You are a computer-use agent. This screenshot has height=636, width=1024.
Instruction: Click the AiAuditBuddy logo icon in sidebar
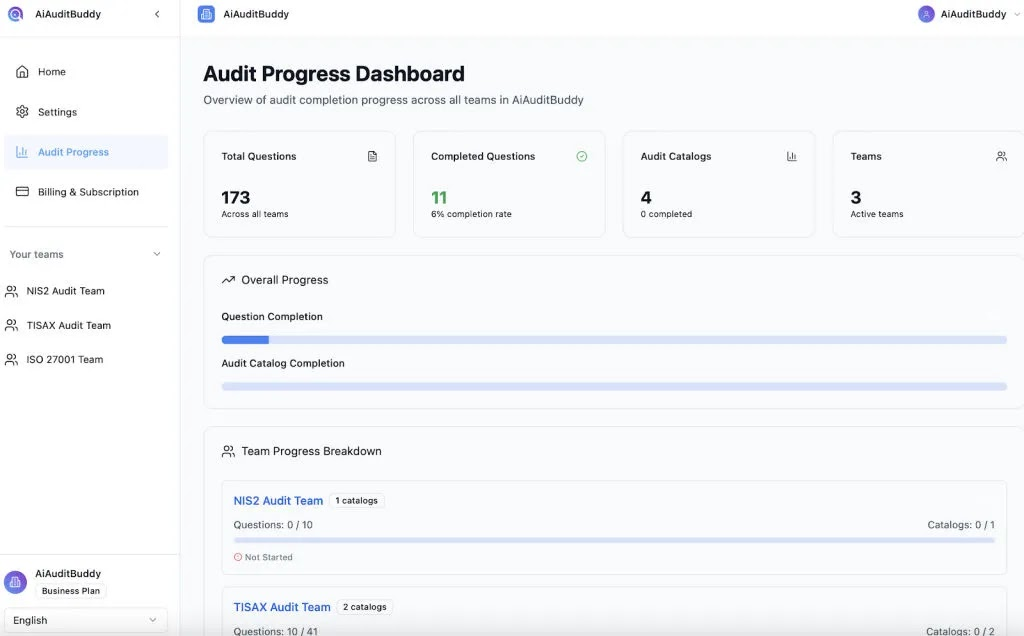[15, 14]
